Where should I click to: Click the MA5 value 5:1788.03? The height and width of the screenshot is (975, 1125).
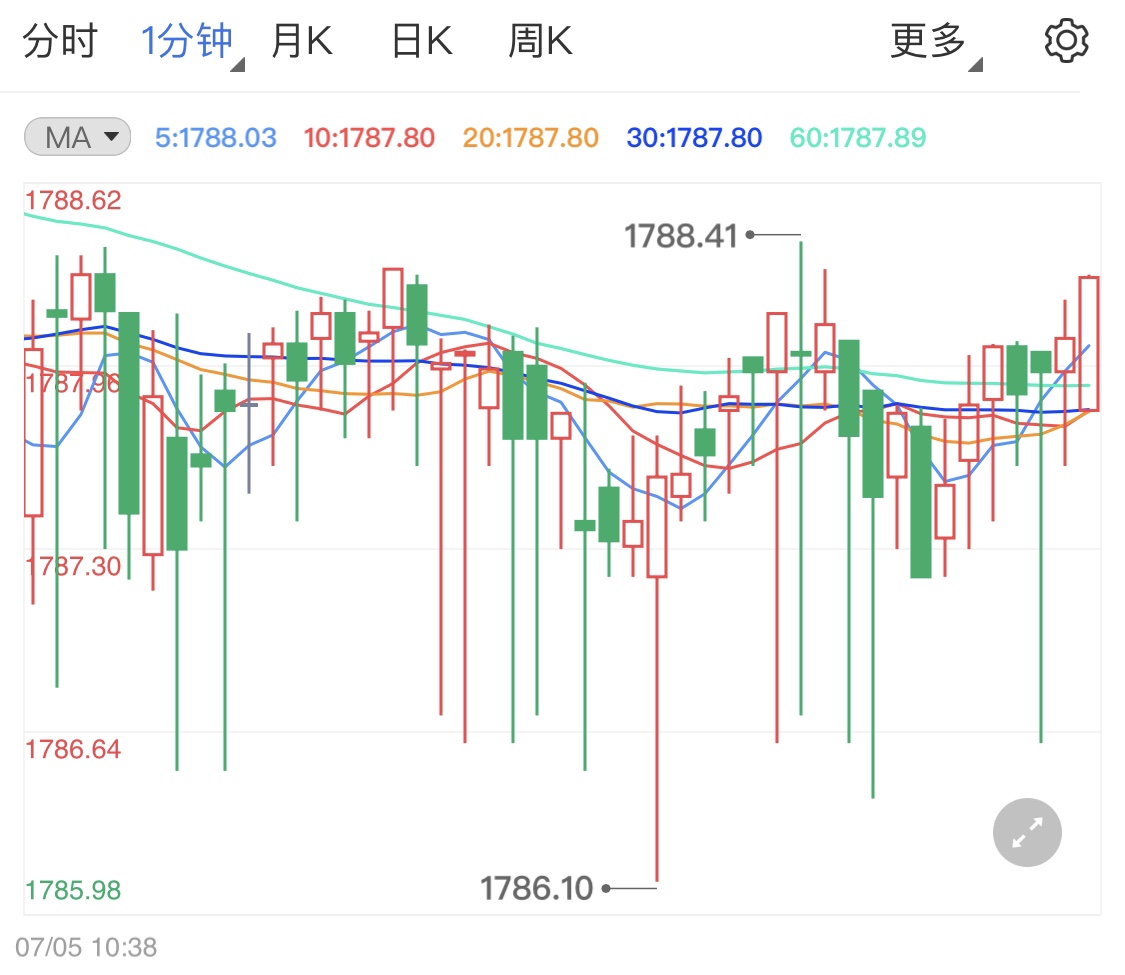216,137
